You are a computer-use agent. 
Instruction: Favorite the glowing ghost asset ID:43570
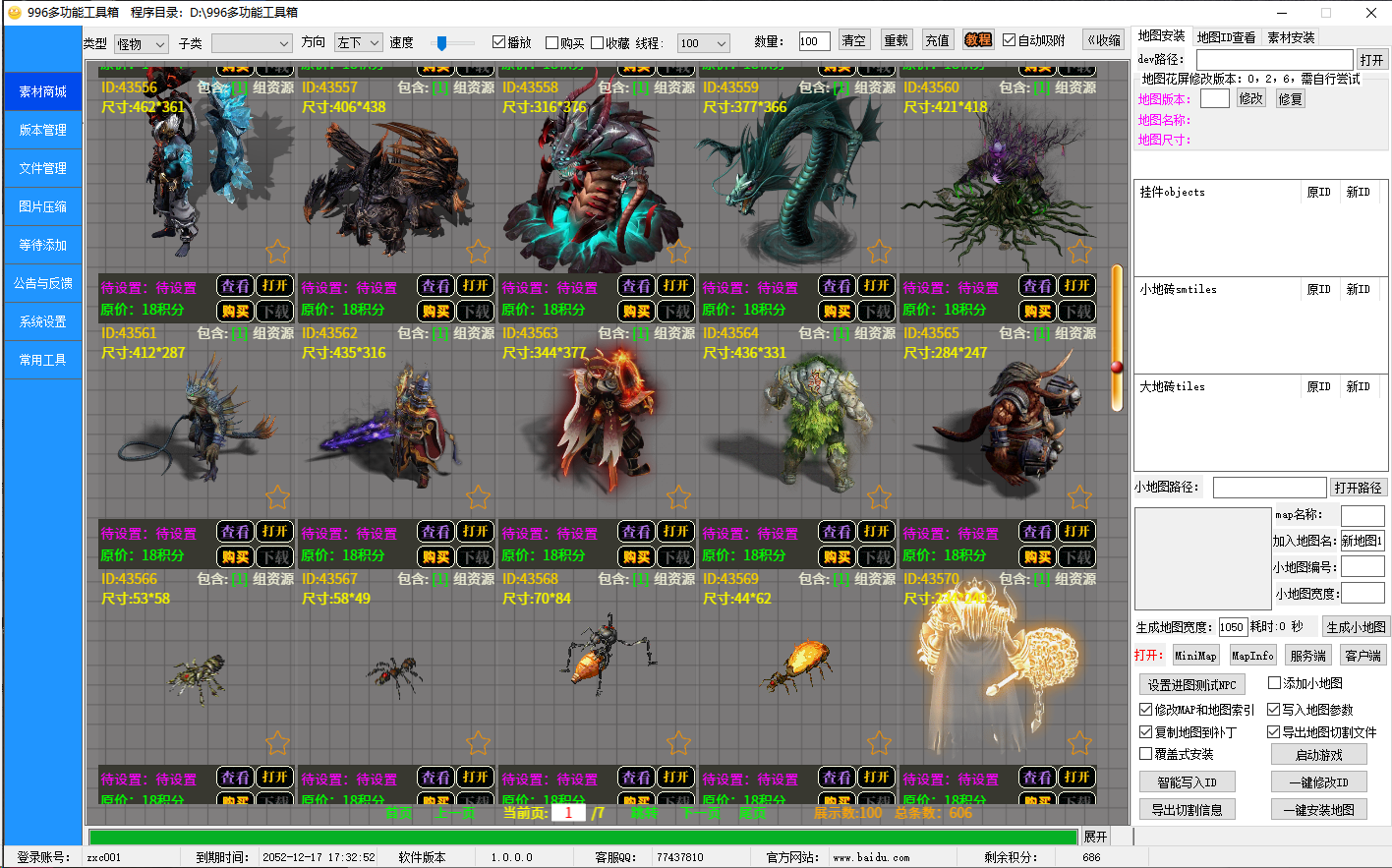[1080, 743]
